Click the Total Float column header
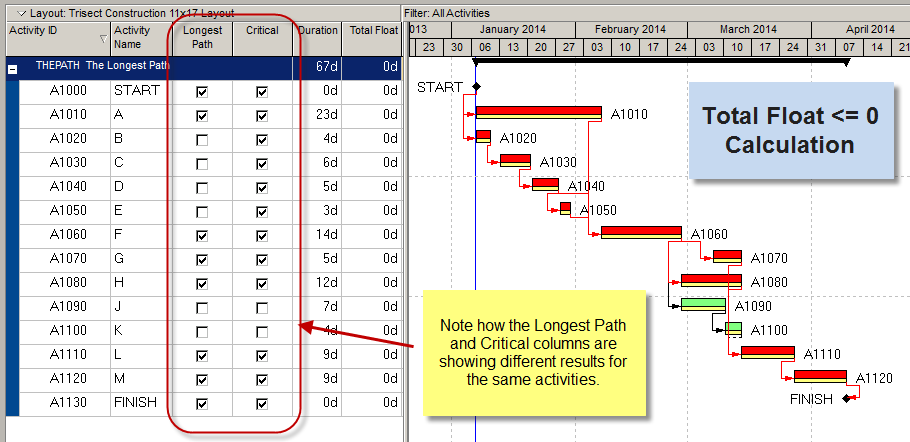This screenshot has height=442, width=910. pyautogui.click(x=371, y=31)
